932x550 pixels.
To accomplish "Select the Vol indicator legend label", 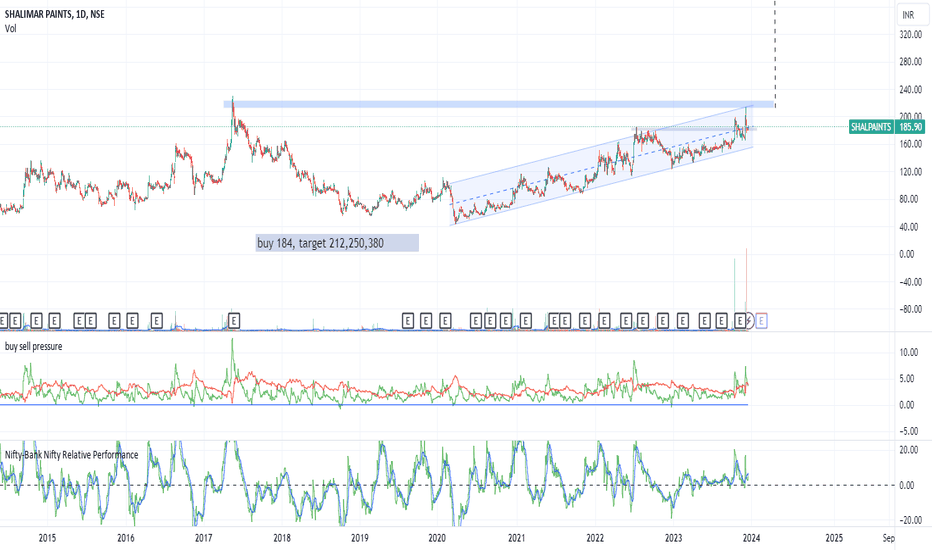I will (11, 29).
